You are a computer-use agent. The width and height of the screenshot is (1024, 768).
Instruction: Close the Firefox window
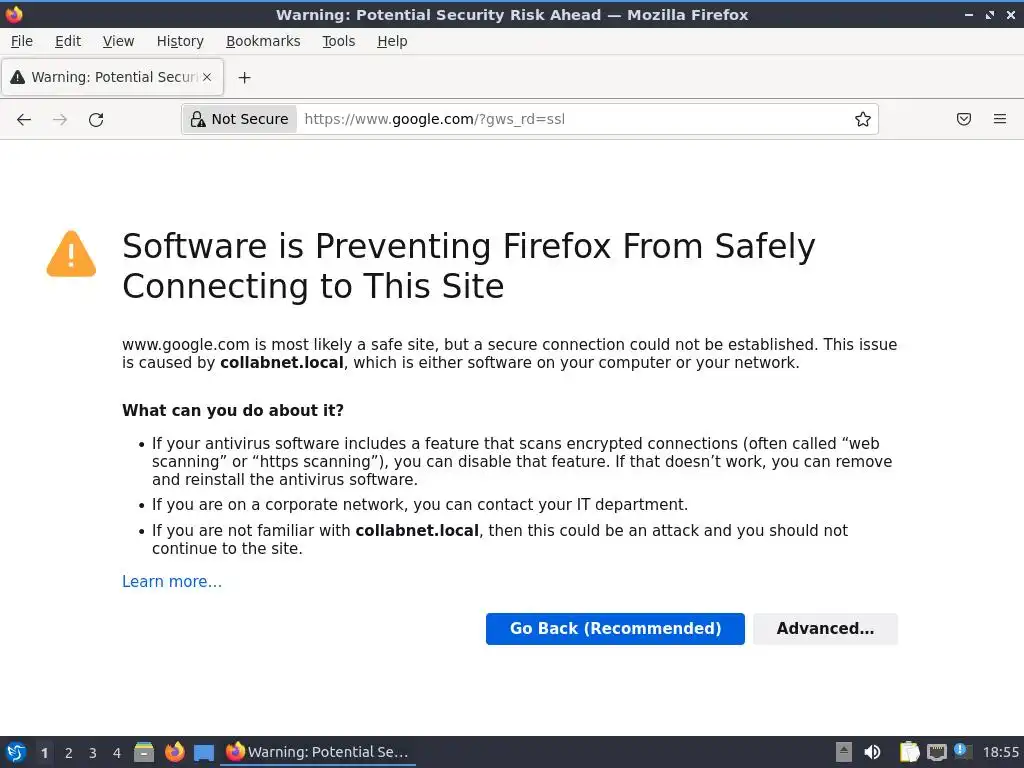coord(1011,14)
